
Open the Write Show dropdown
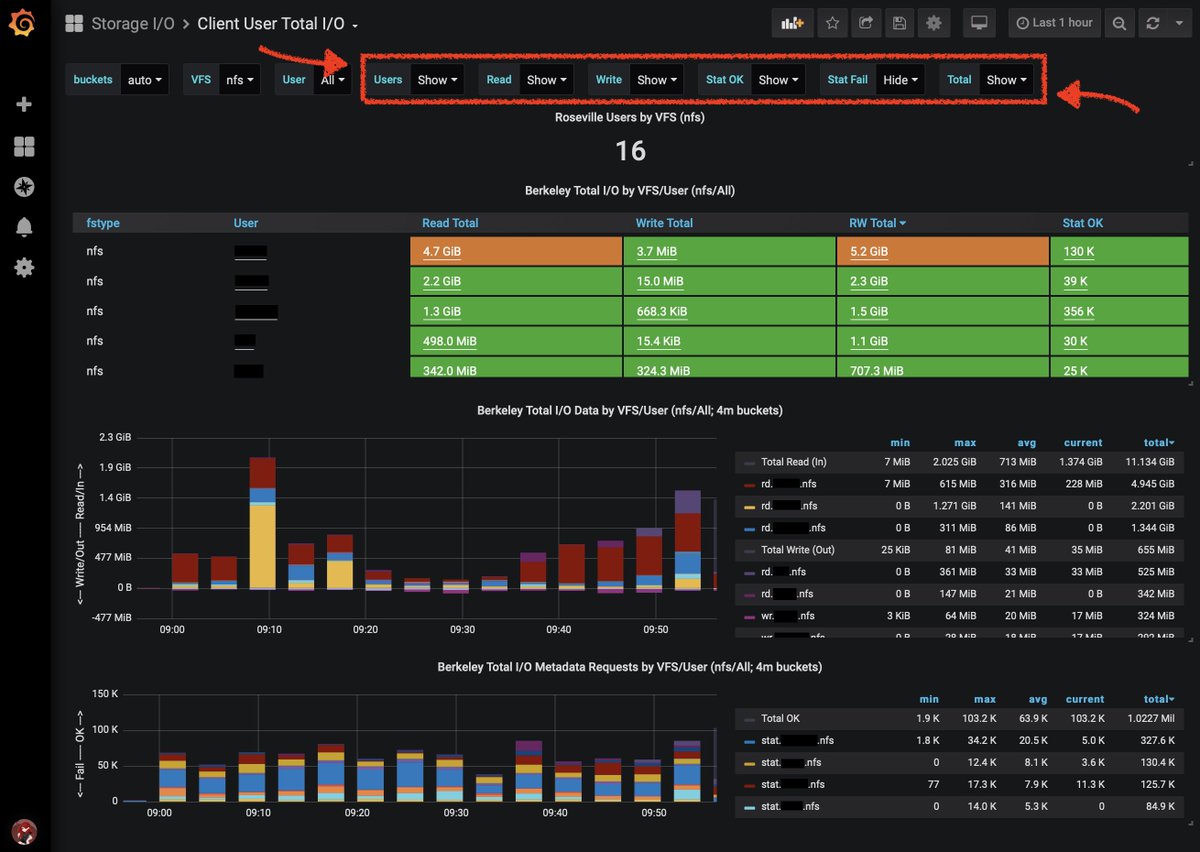tap(656, 80)
